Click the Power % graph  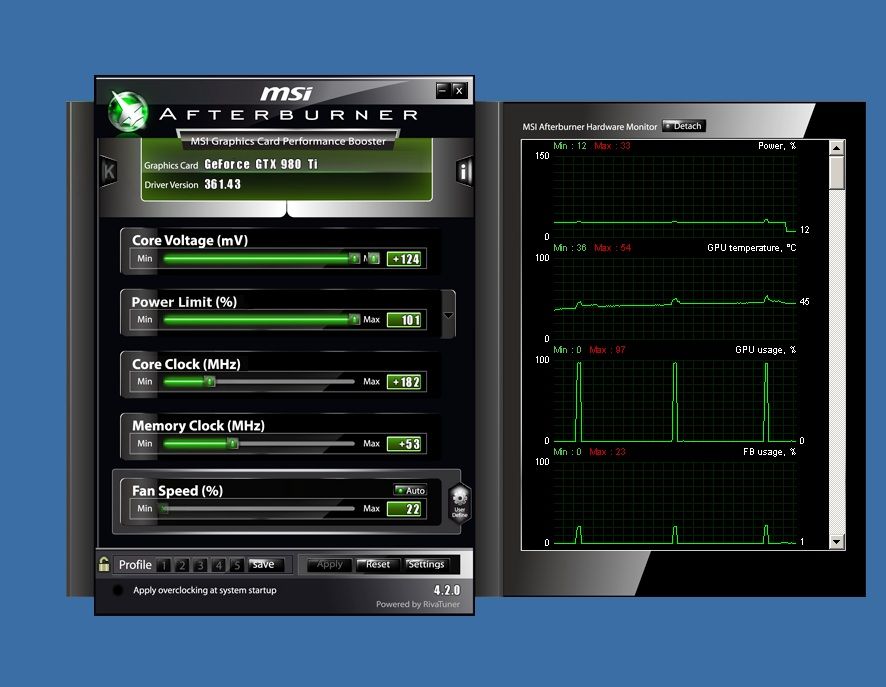(675, 195)
